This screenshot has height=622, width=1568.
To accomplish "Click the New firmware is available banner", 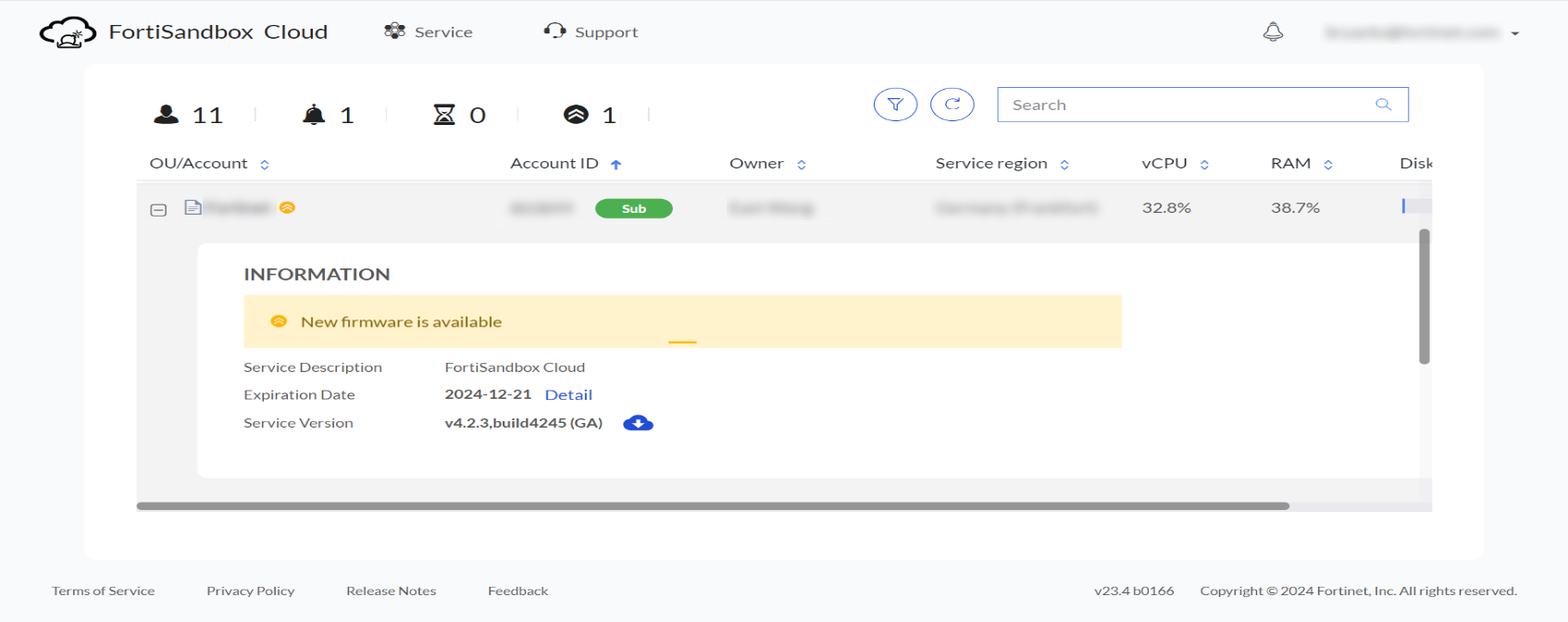I will point(682,321).
